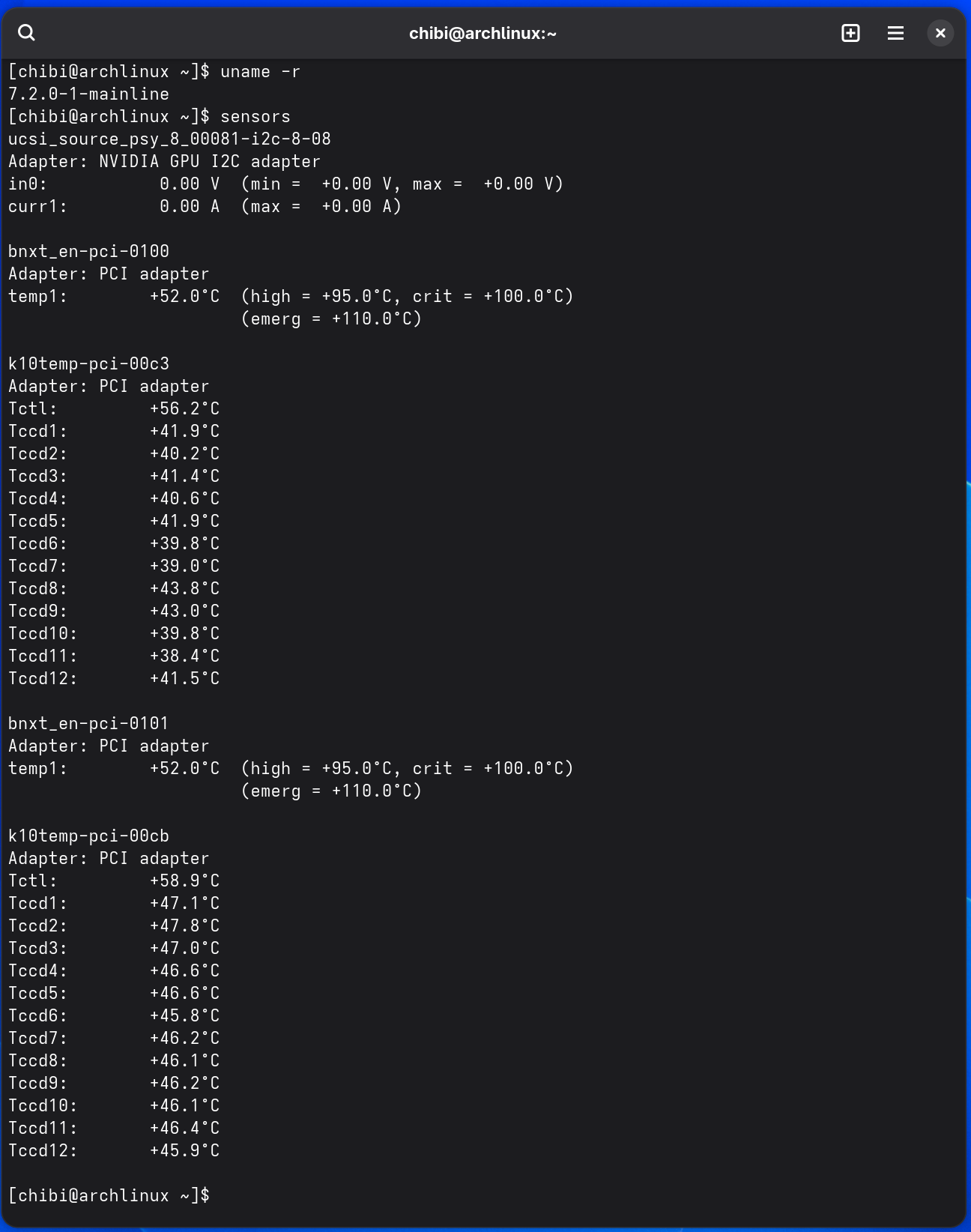Open the terminal search icon

[x=27, y=33]
